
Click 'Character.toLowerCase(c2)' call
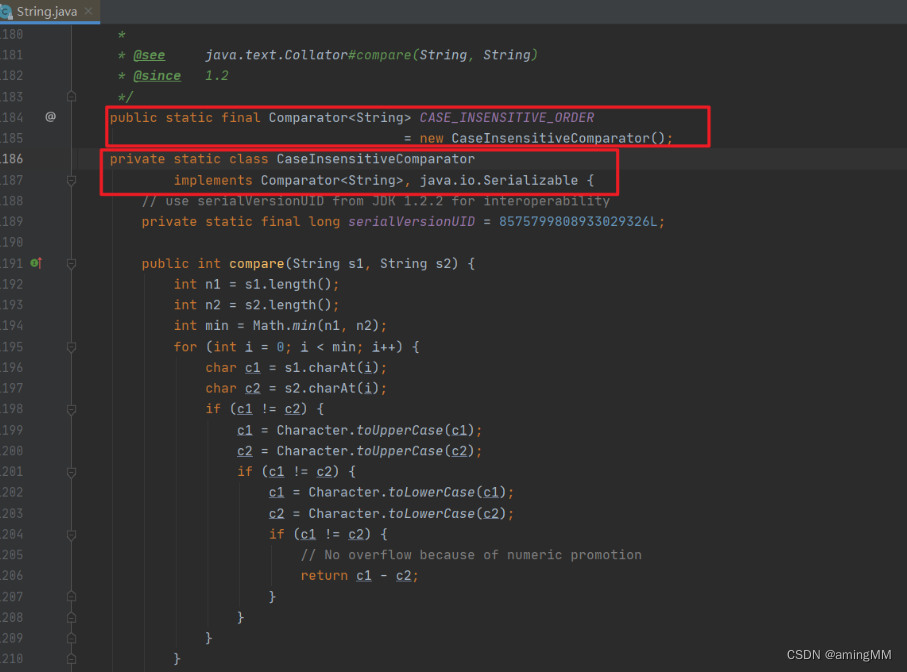coord(407,514)
